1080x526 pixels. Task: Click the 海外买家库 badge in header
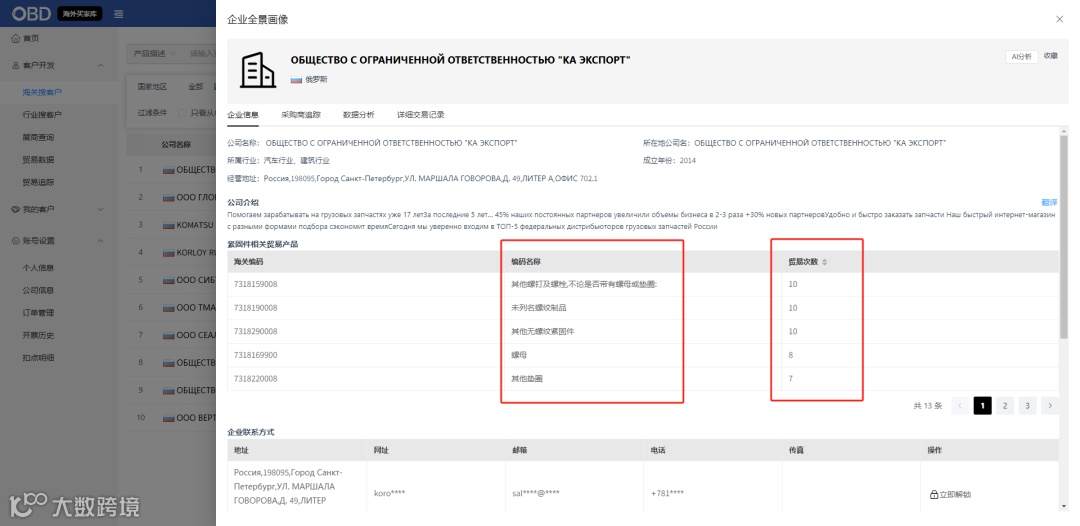click(79, 13)
